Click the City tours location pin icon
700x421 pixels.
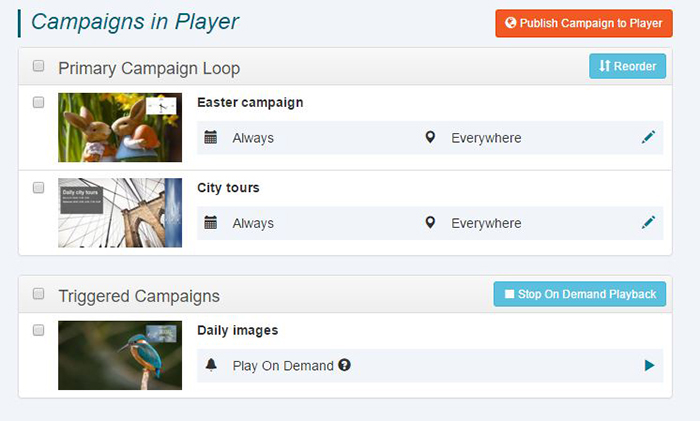(x=430, y=222)
